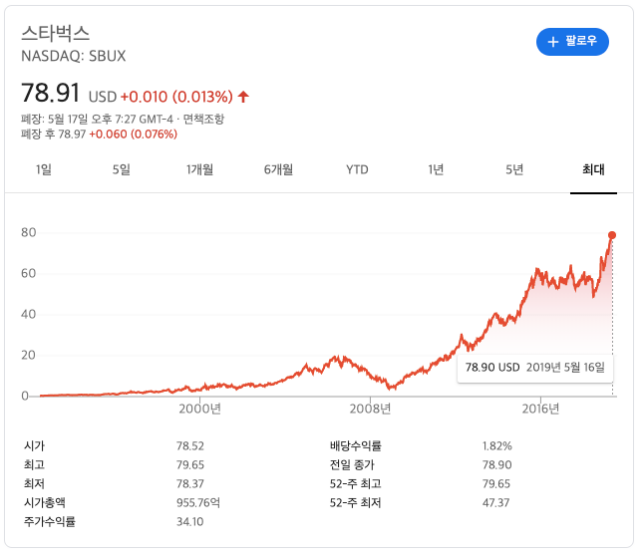Click the 배당수익률 value 1.82%
Viewport: 640px width, 555px height.
[x=497, y=446]
